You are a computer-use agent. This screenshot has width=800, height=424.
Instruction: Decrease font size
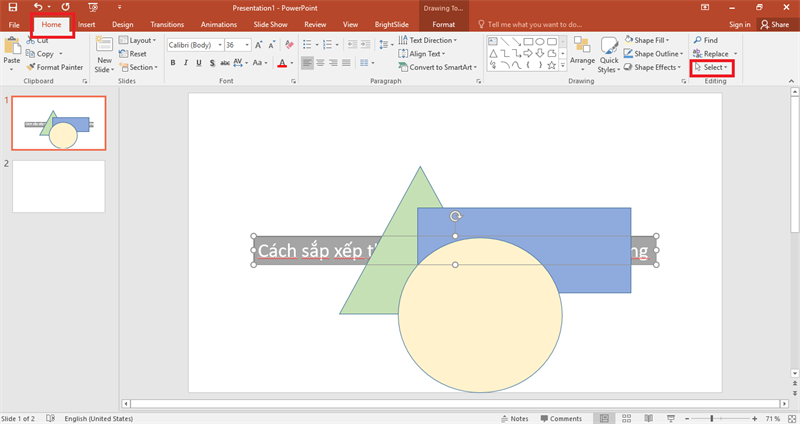coord(272,45)
